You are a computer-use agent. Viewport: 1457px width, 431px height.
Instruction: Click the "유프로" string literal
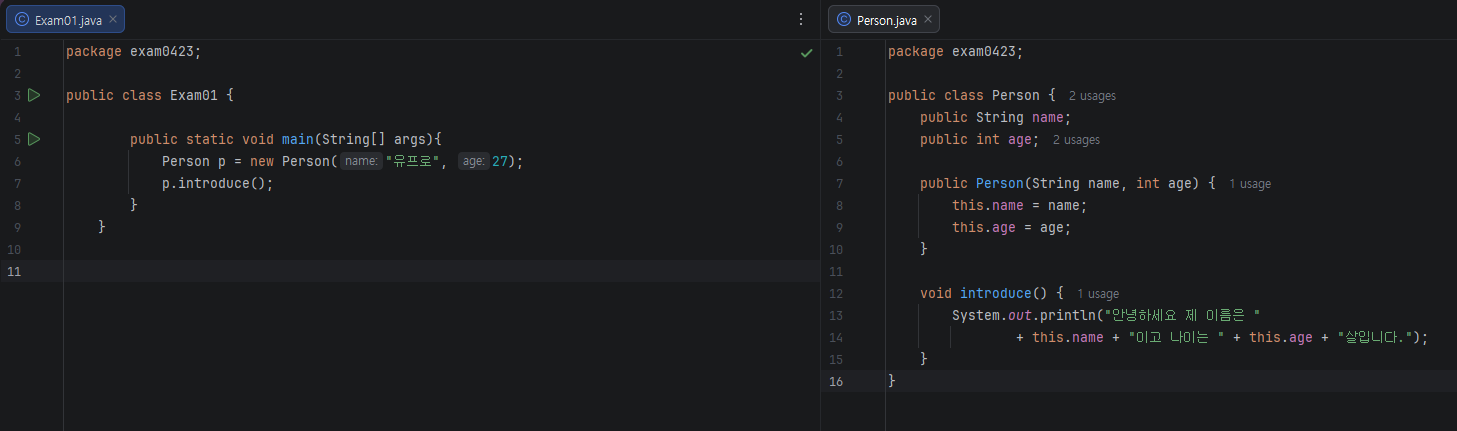coord(413,161)
